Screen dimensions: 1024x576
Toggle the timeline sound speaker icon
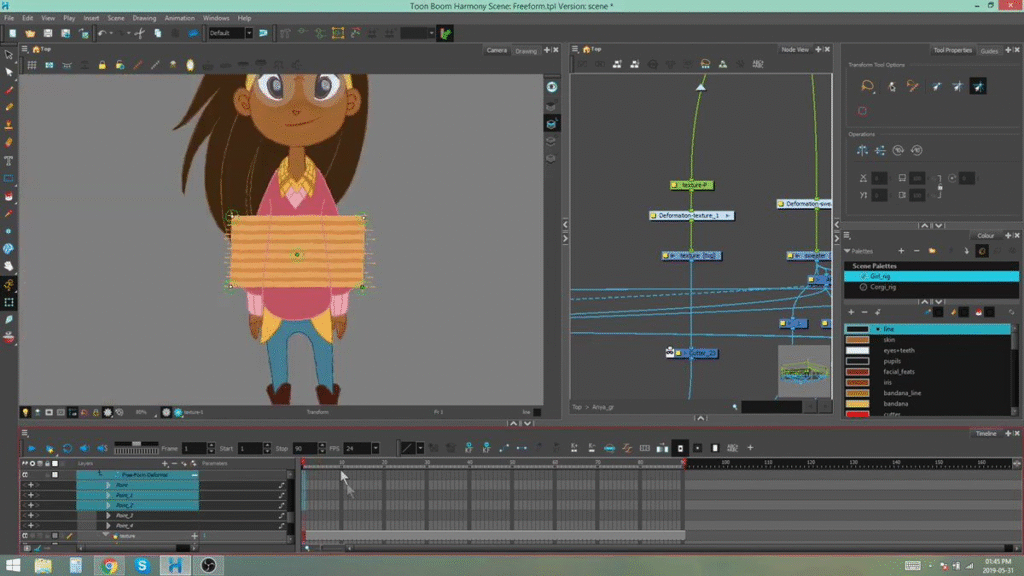[x=84, y=448]
